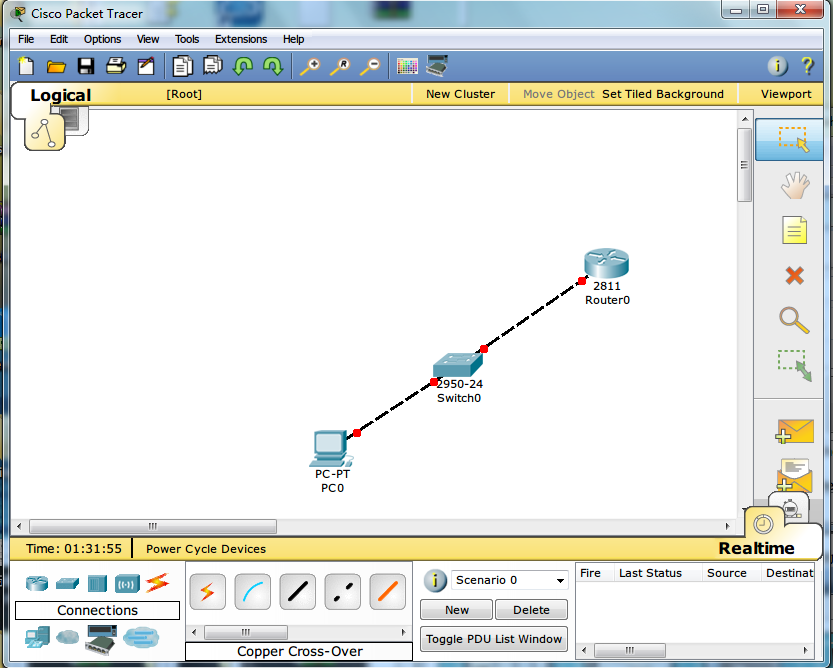Screen dimensions: 833x668
Task: Select the Switch0 device on canvas
Action: click(457, 365)
